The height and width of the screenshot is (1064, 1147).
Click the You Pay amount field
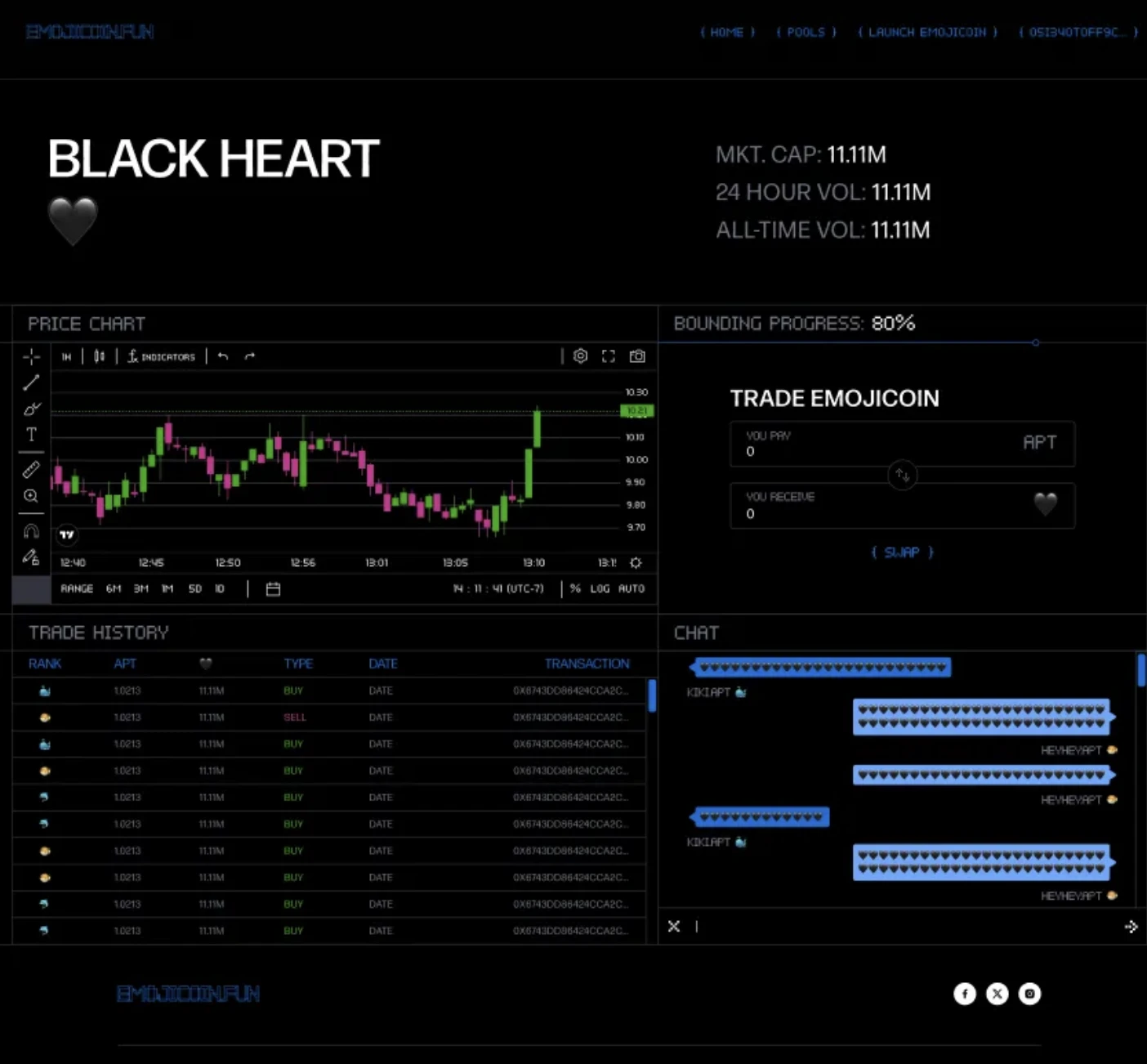click(x=866, y=451)
